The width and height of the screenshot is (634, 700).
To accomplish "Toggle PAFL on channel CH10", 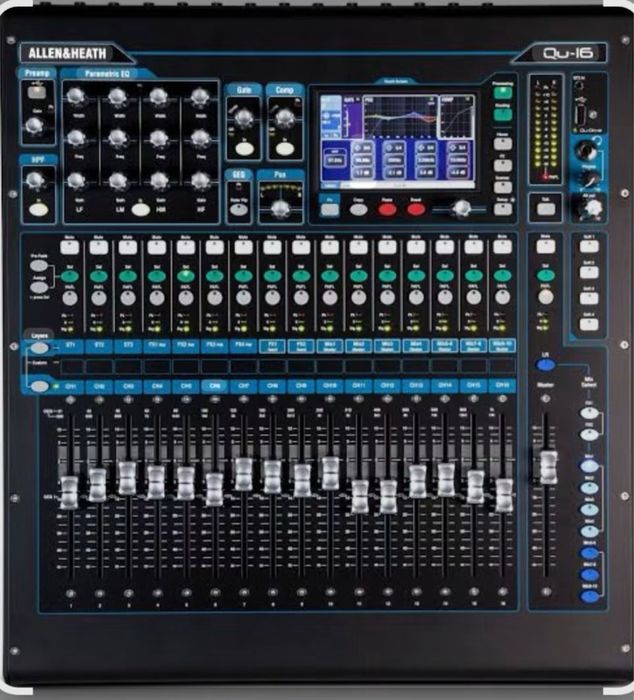I will point(330,298).
